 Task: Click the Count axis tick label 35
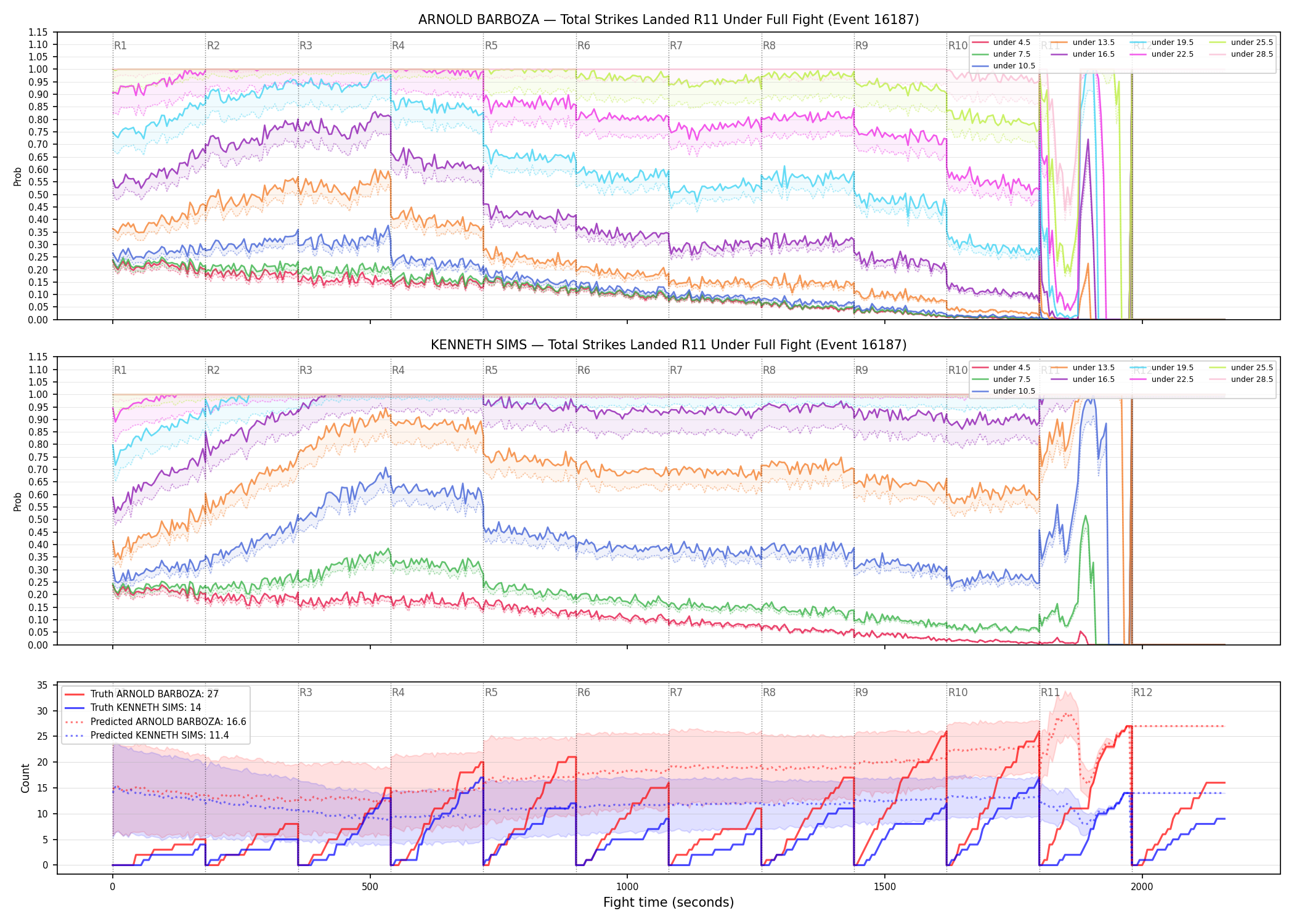point(43,686)
